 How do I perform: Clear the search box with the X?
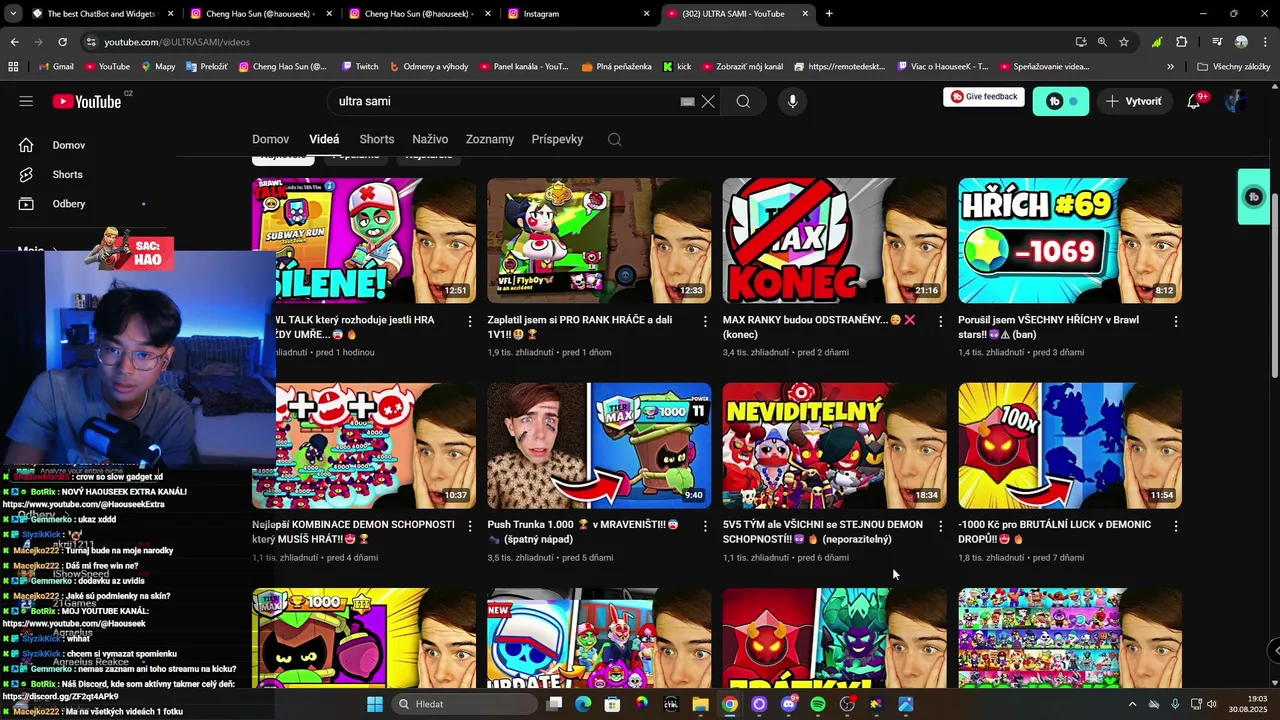(x=708, y=101)
